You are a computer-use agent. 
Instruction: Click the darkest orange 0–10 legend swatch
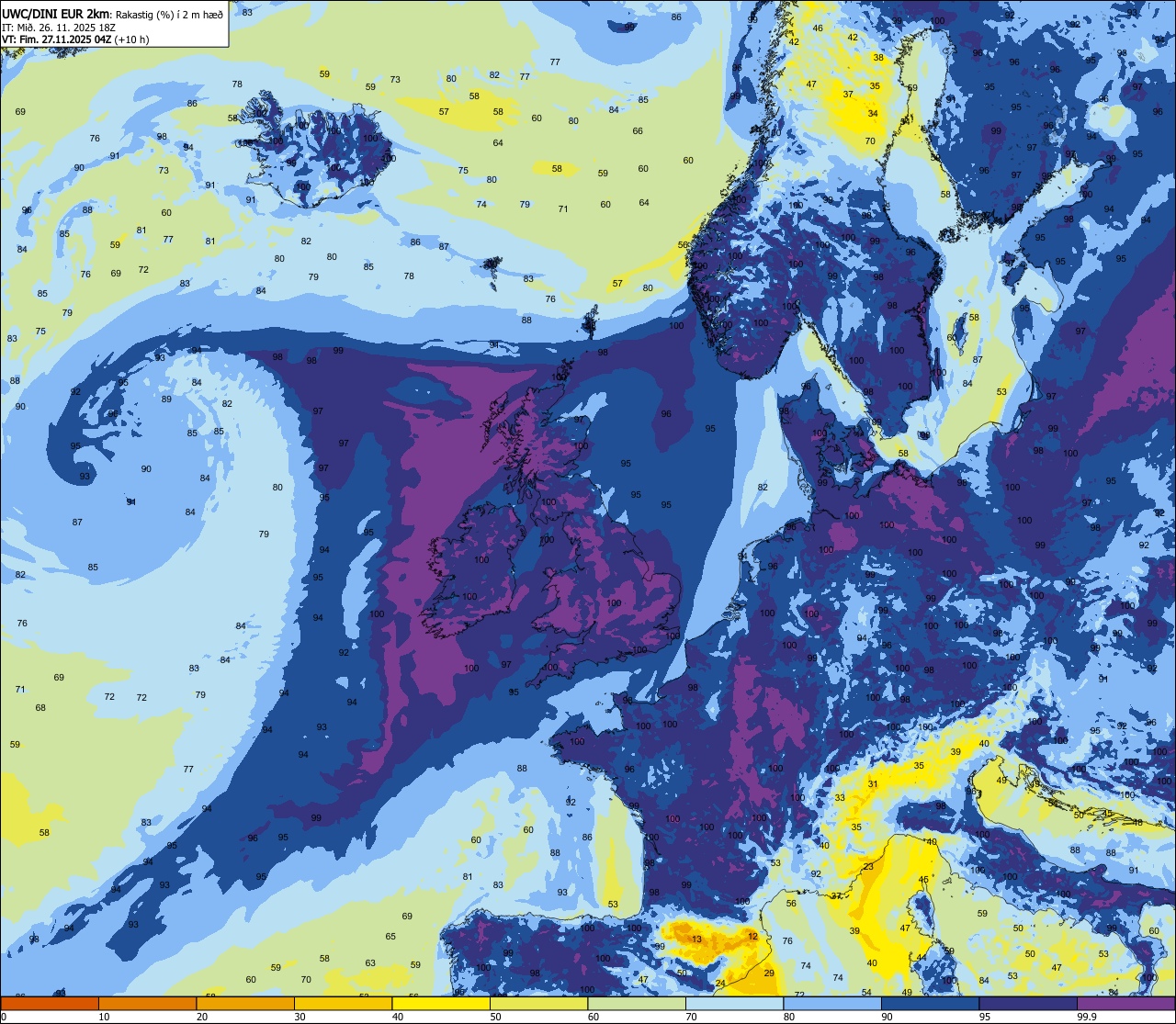[x=50, y=1003]
